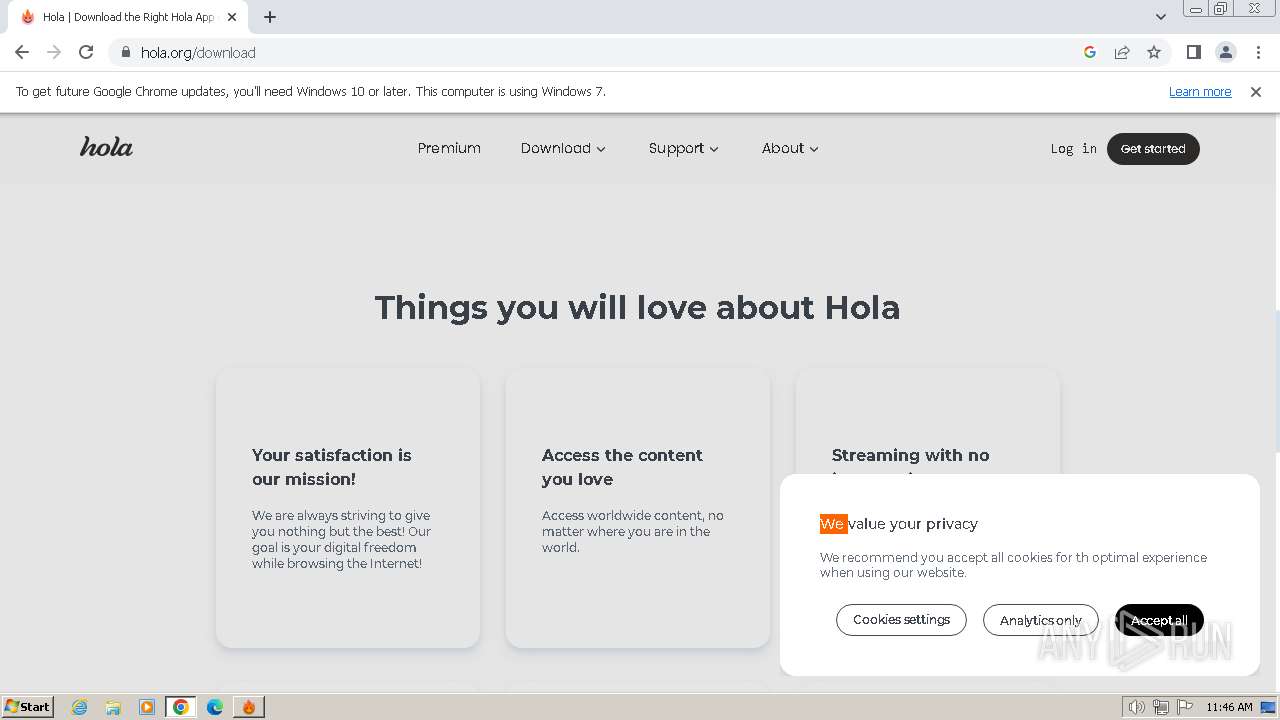The height and width of the screenshot is (720, 1280).
Task: Open the Chrome three-dot menu
Action: [1258, 52]
